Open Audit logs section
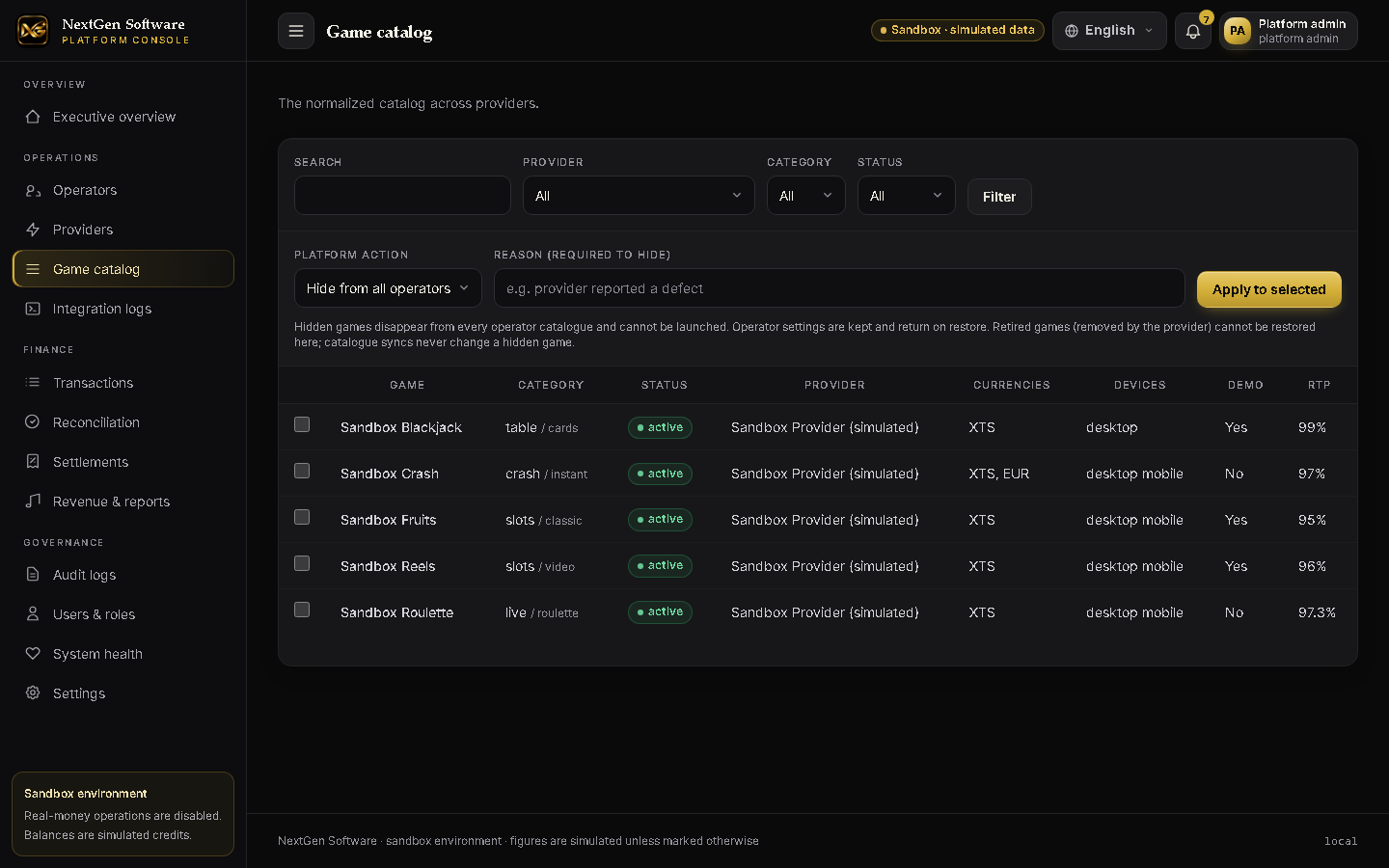Screen dimensions: 1389x868 [123, 575]
